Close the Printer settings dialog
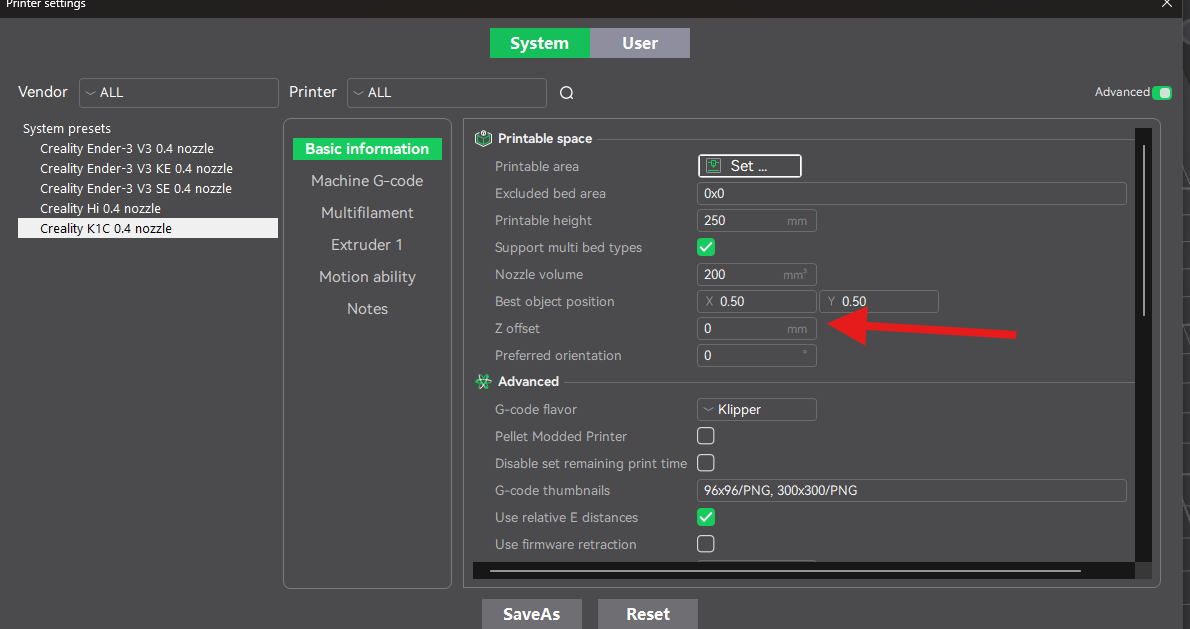 (x=1167, y=4)
